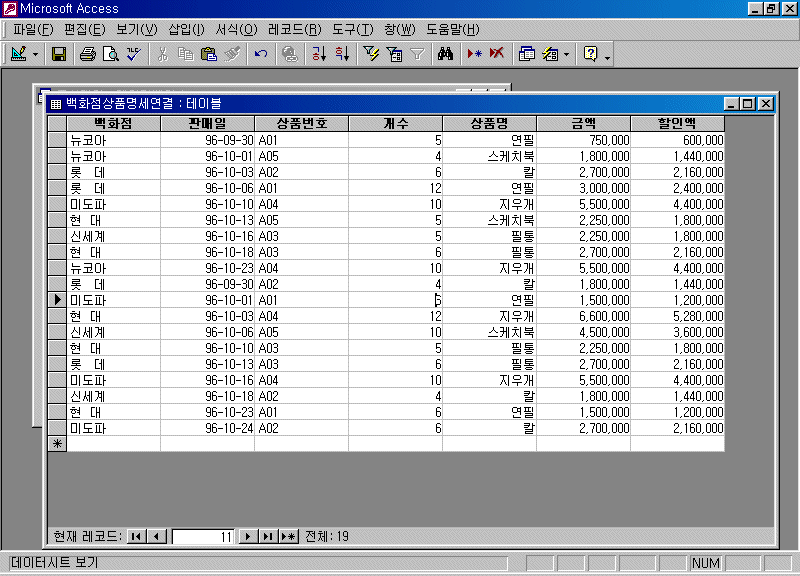Go to the next record navigation button
Screen dimensions: 800x576
pyautogui.click(x=248, y=536)
